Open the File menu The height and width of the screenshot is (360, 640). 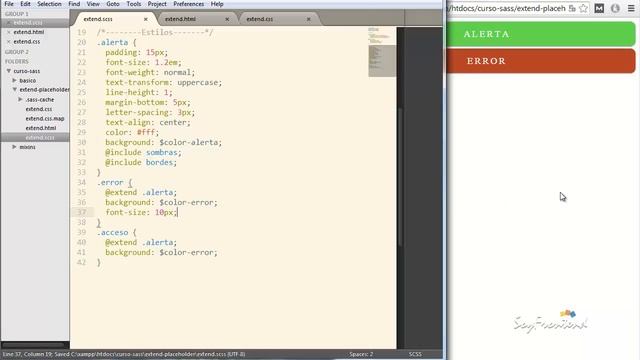click(9, 4)
